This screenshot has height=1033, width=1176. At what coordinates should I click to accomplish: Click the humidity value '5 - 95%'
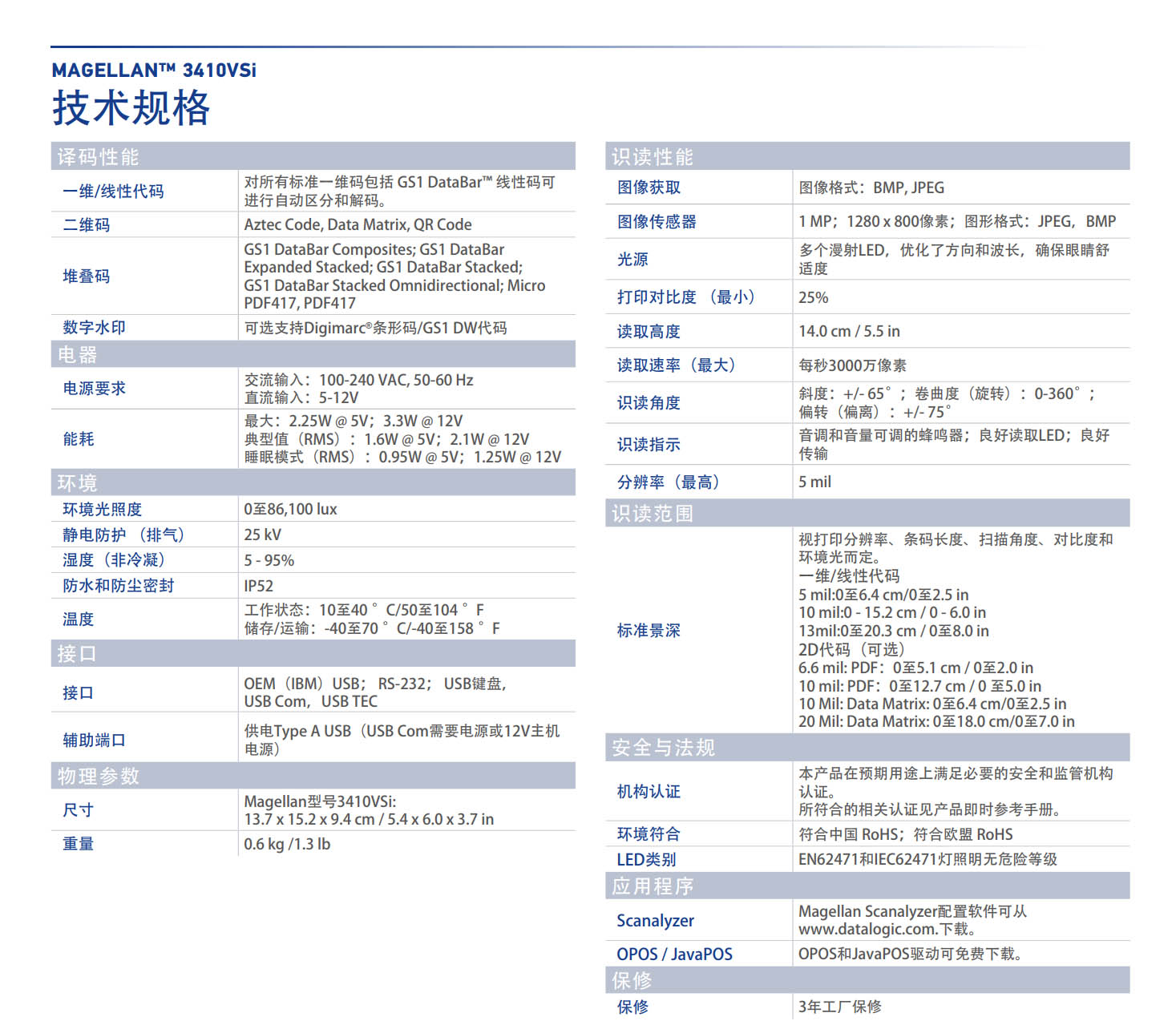(269, 560)
